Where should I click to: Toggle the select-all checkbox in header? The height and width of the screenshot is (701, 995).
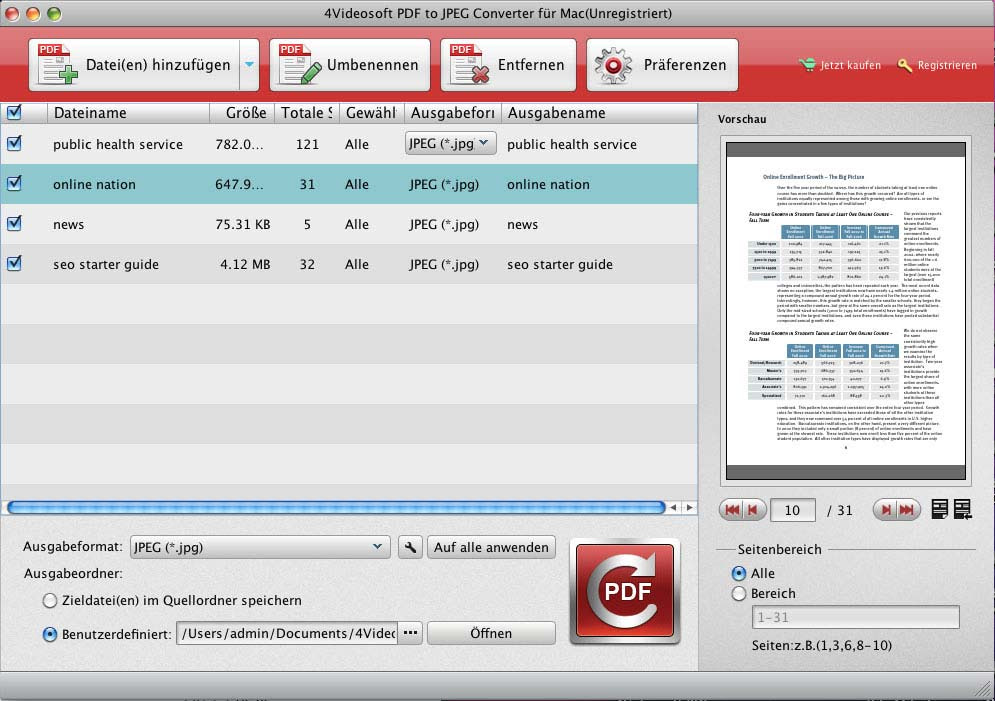(x=14, y=112)
